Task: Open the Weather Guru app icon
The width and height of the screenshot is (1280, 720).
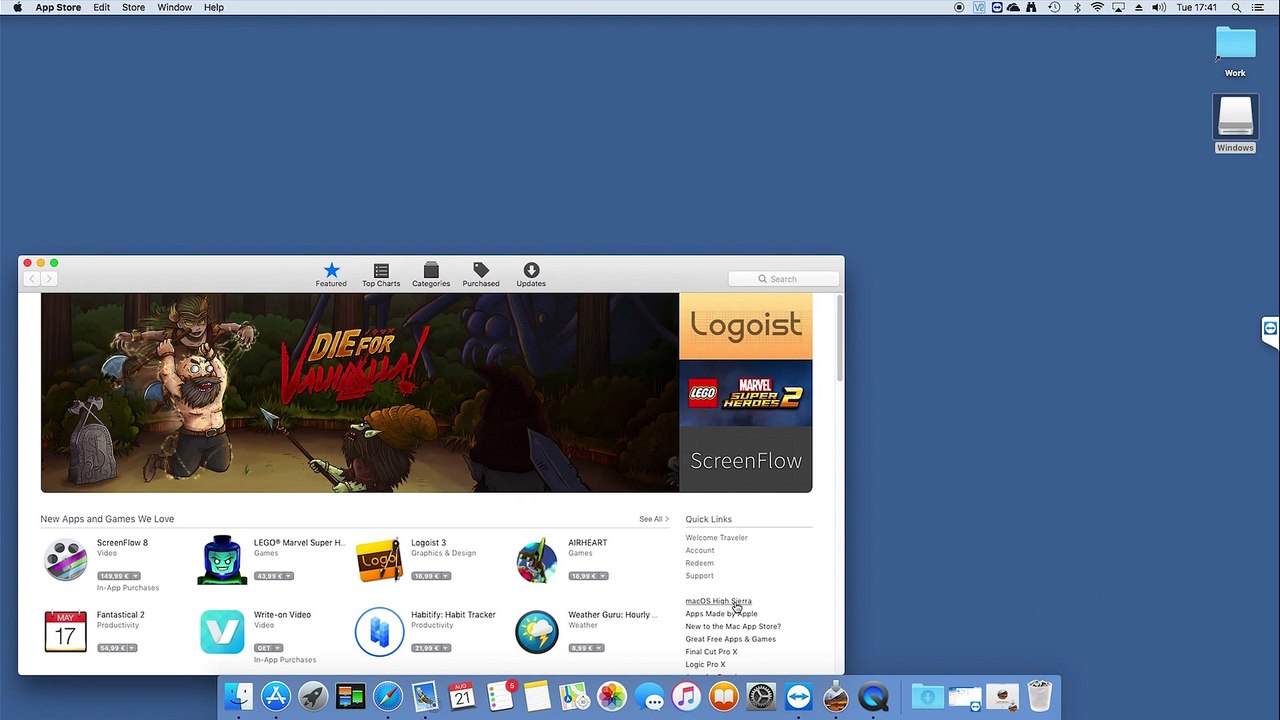Action: click(537, 632)
